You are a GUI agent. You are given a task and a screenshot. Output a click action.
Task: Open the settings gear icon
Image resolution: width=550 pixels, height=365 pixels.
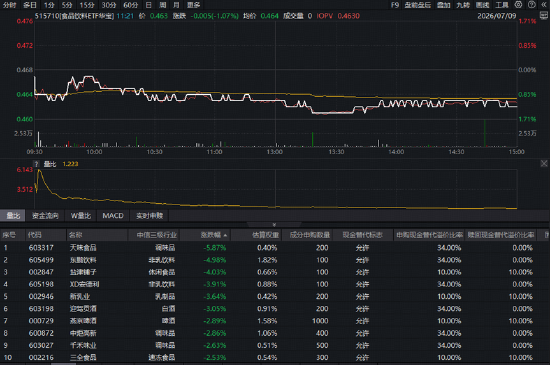click(x=518, y=5)
